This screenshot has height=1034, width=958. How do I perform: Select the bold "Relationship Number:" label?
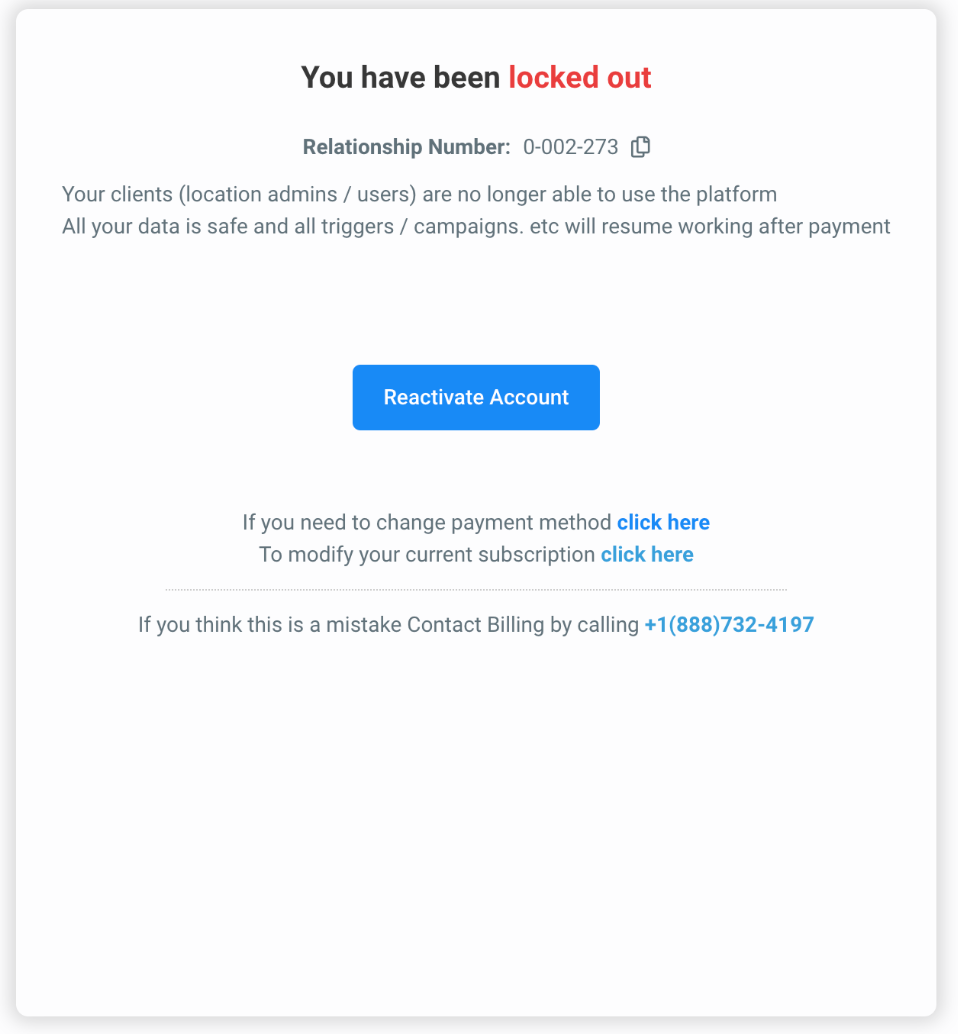[x=406, y=147]
